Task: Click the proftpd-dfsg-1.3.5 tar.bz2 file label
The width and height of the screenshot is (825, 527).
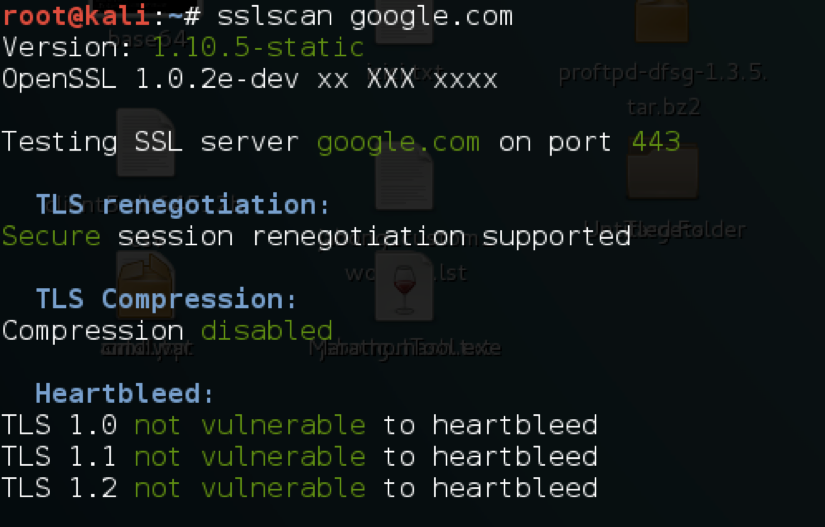Action: click(x=663, y=89)
